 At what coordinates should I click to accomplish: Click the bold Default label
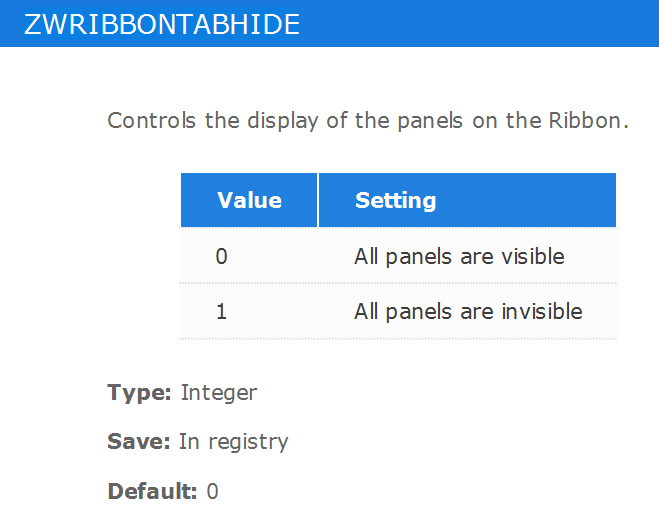pos(152,491)
